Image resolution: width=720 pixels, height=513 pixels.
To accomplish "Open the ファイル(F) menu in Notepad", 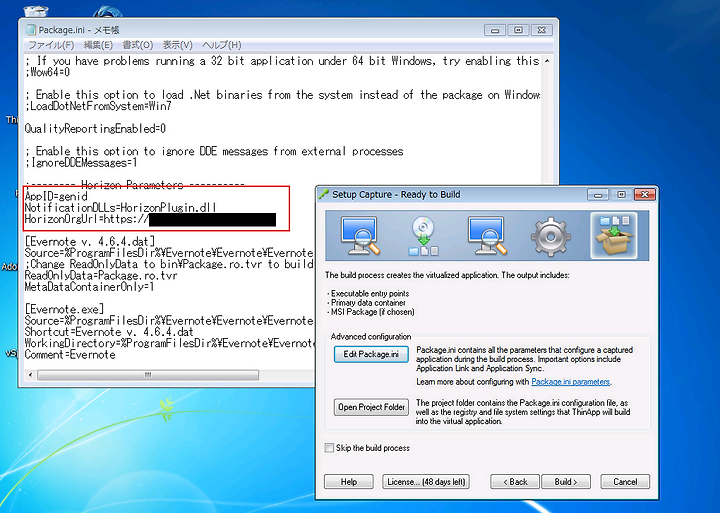I will coord(51,45).
